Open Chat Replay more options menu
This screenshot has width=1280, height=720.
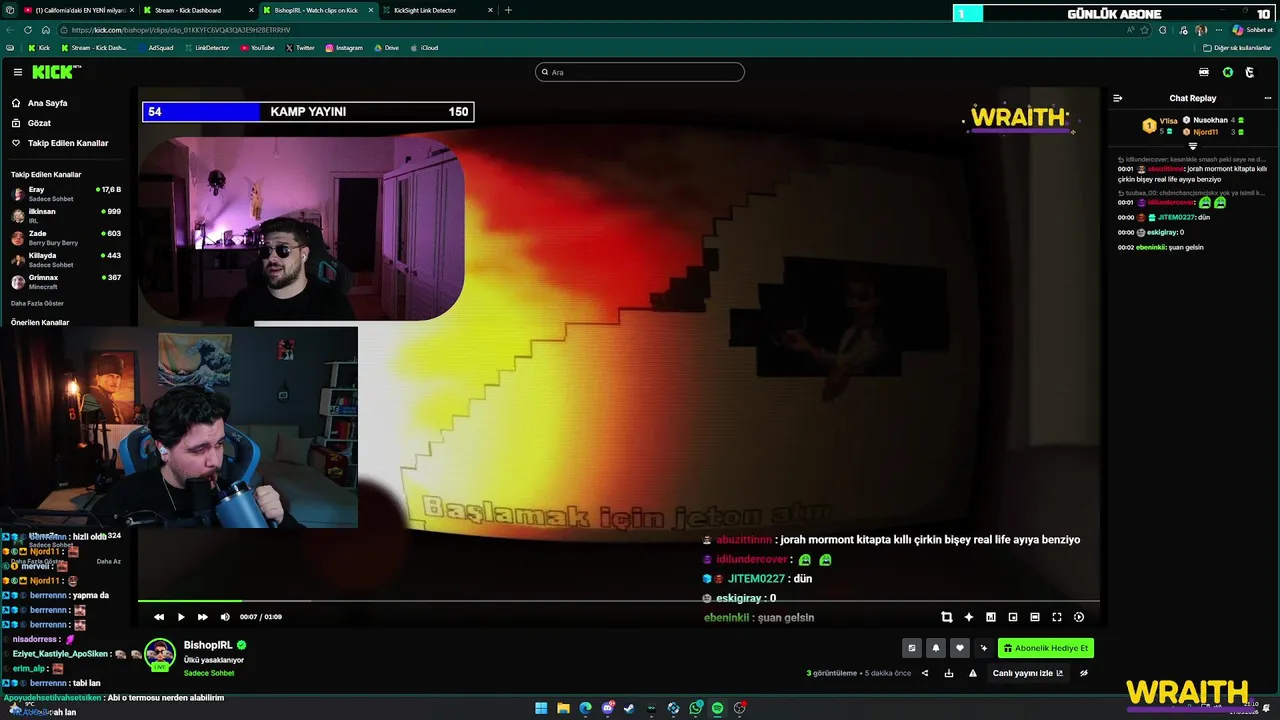coord(1268,98)
